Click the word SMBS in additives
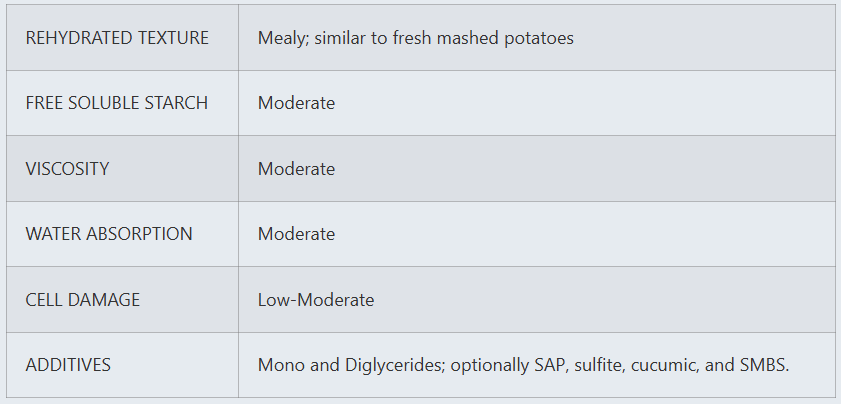This screenshot has height=404, width=841. [x=764, y=365]
